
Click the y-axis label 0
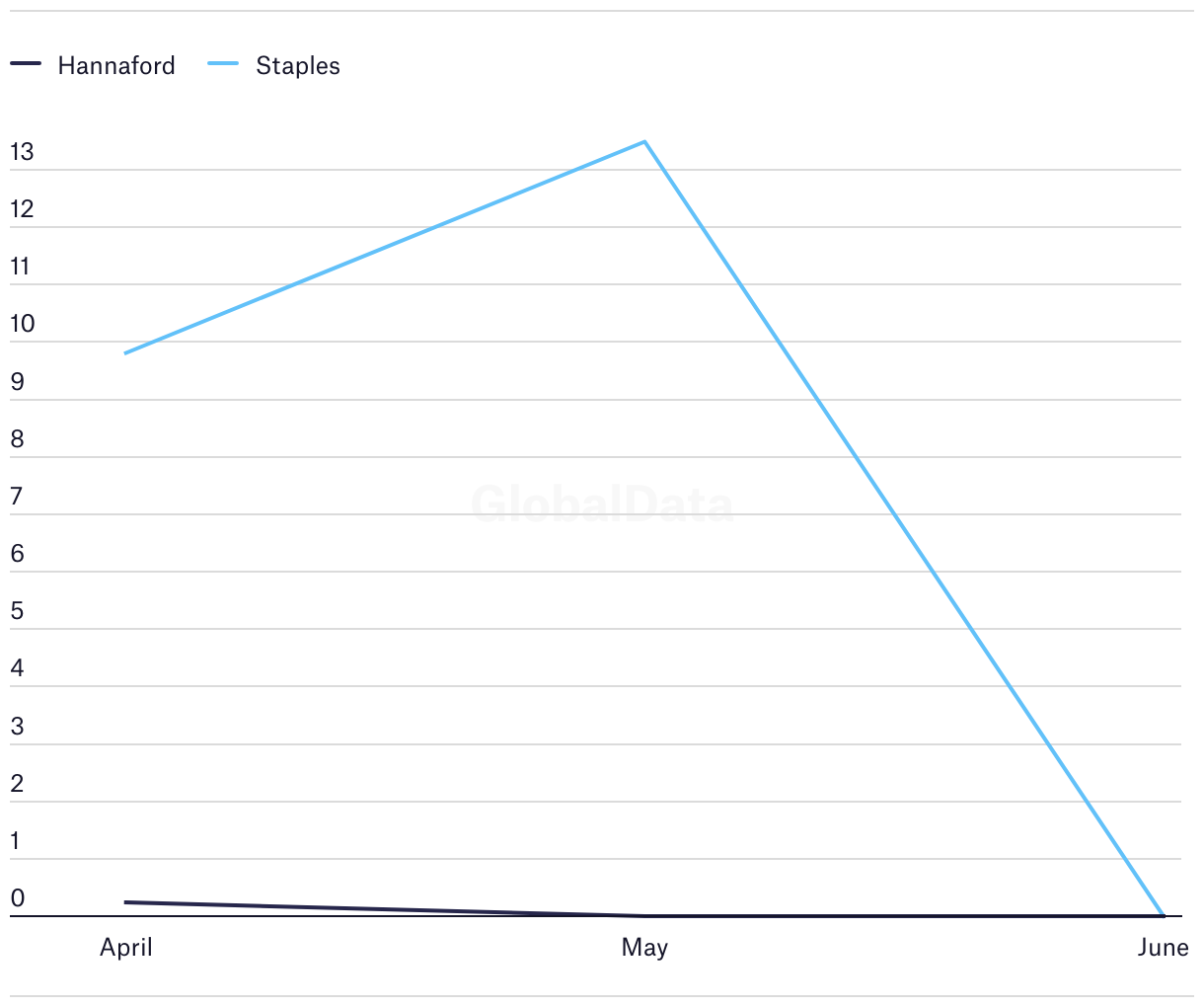[x=17, y=898]
